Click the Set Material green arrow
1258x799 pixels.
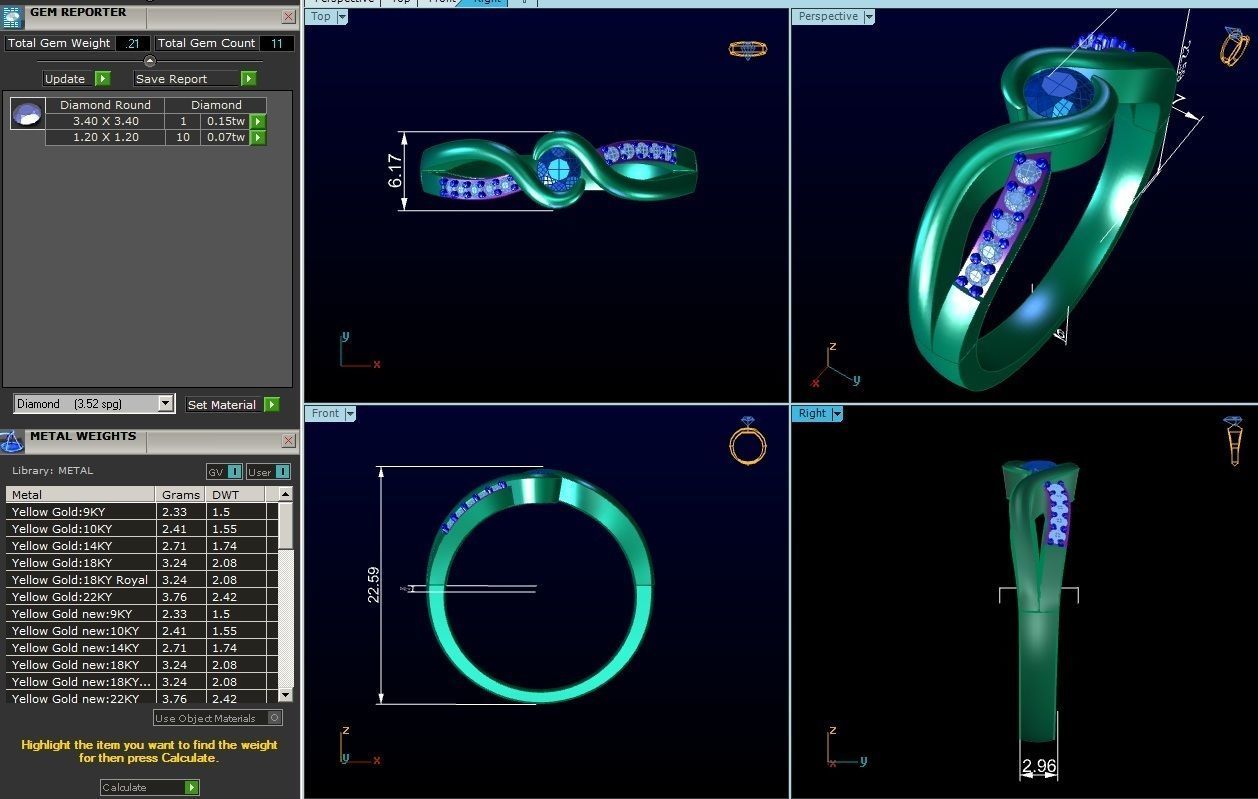coord(272,404)
